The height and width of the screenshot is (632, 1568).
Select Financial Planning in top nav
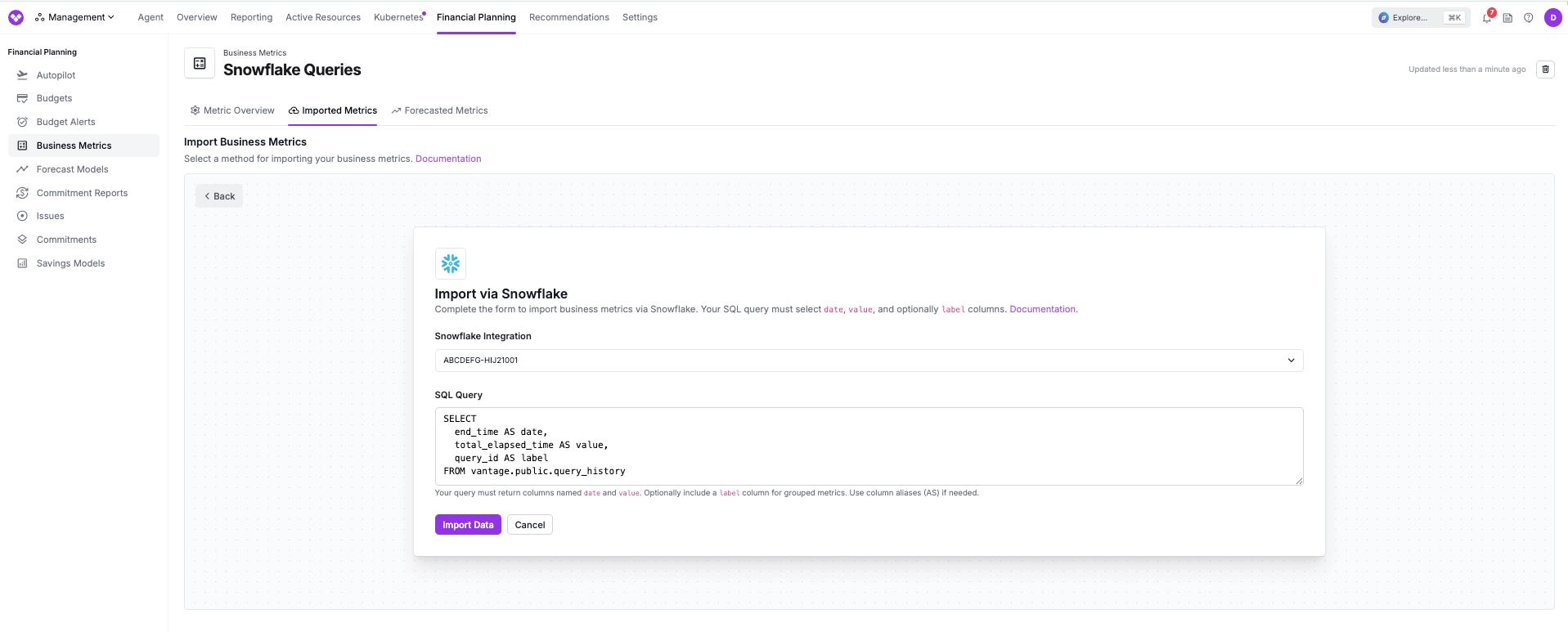pyautogui.click(x=476, y=17)
